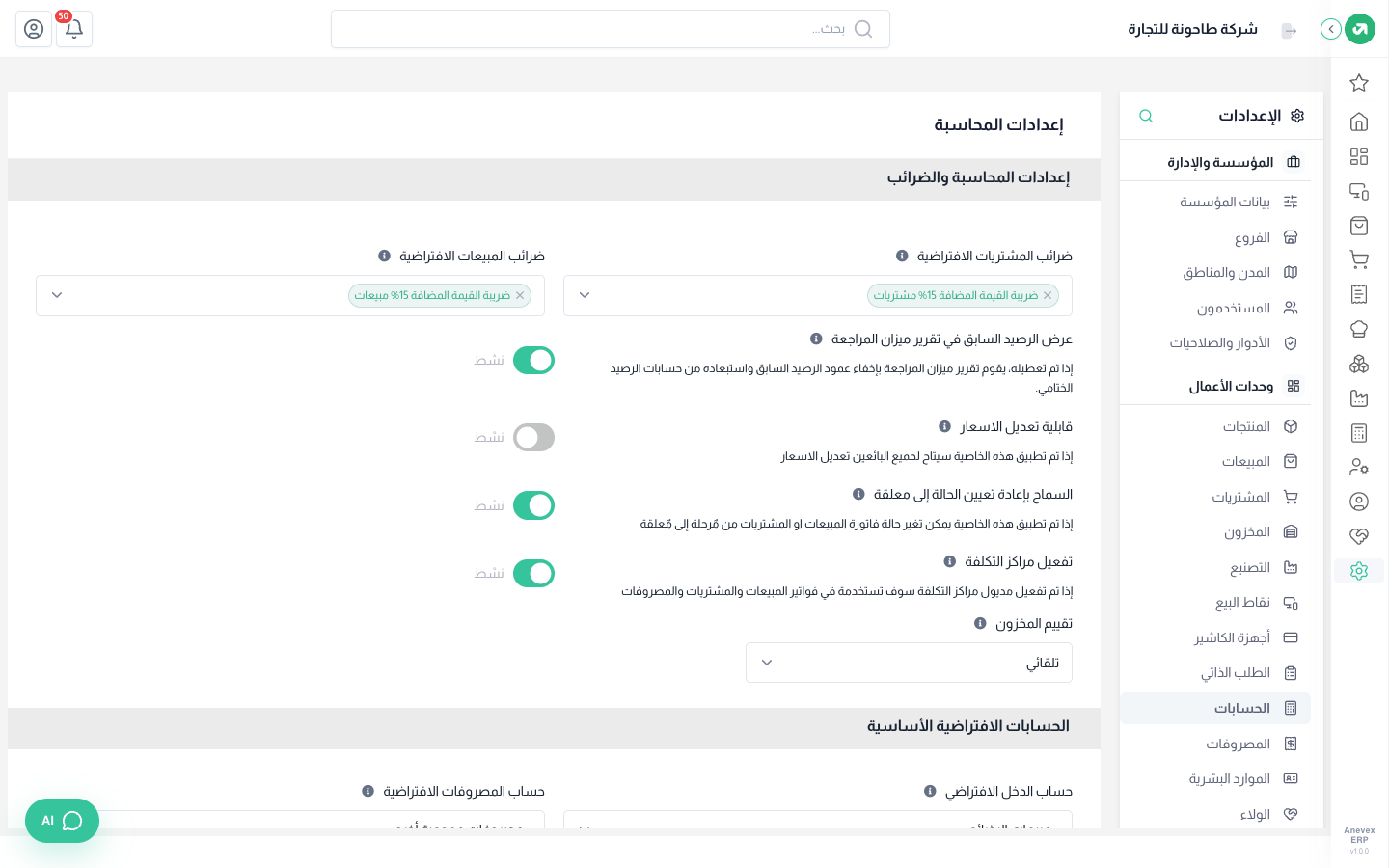
Task: Click the info icon beside تقييم المخزون
Action: coord(980,623)
